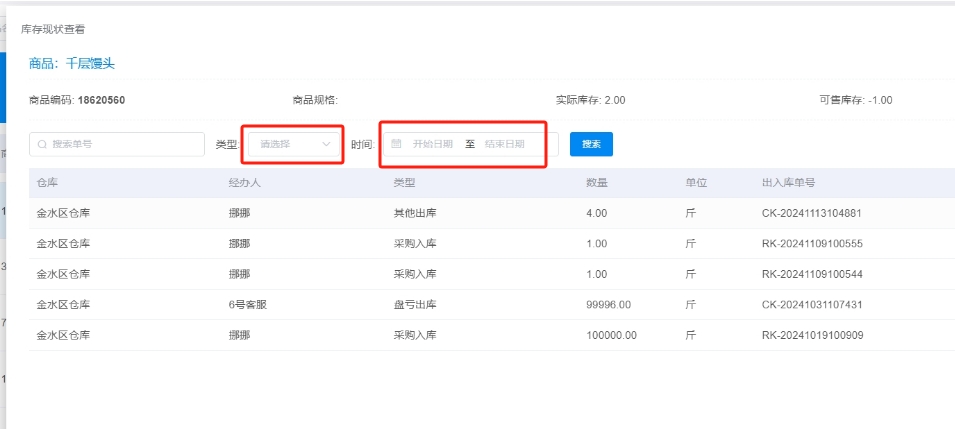Screen dimensions: 955x448
Task: Click order number RK-20241019100909
Action: (x=811, y=335)
